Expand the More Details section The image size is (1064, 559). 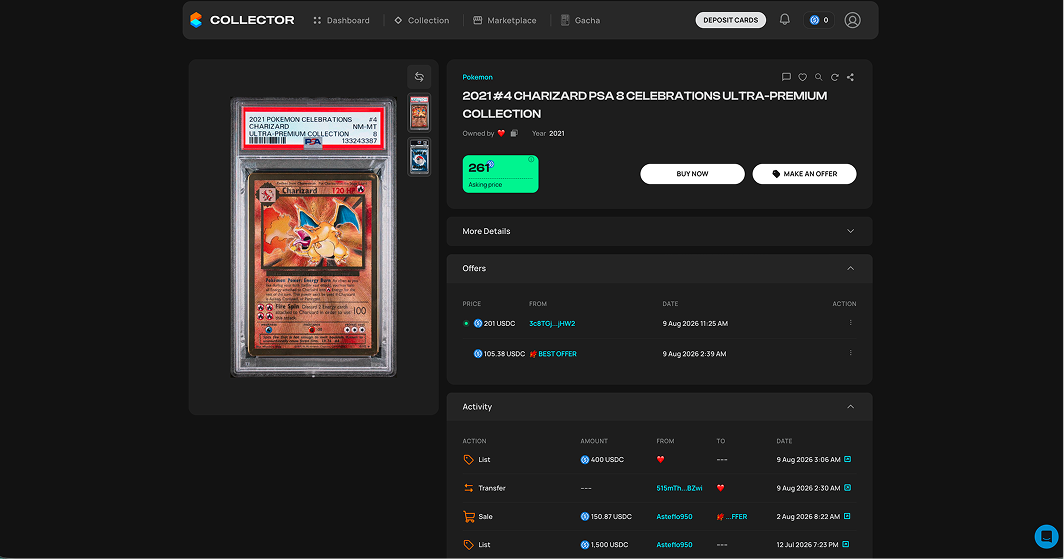tap(659, 231)
